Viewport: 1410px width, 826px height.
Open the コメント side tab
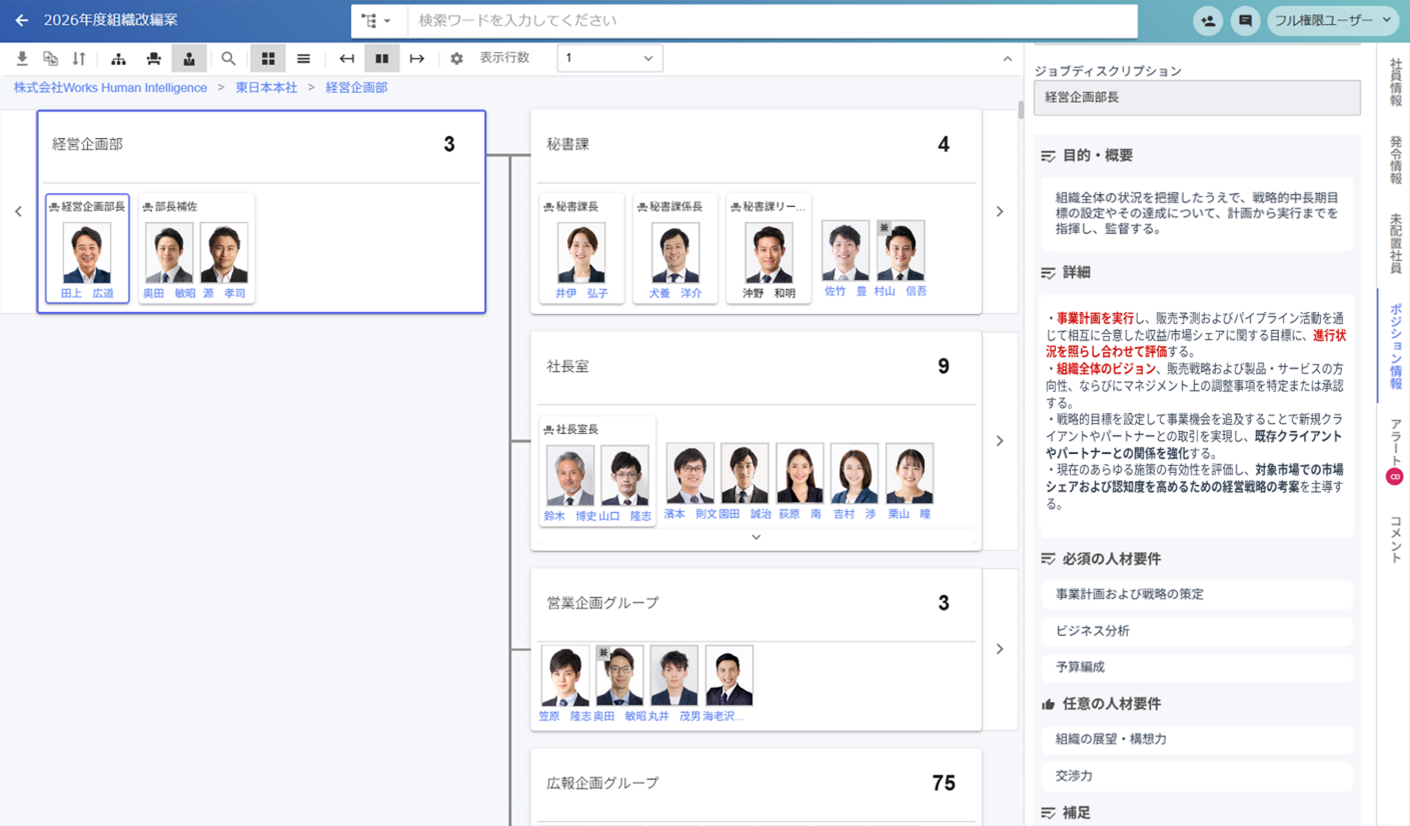coord(1395,538)
